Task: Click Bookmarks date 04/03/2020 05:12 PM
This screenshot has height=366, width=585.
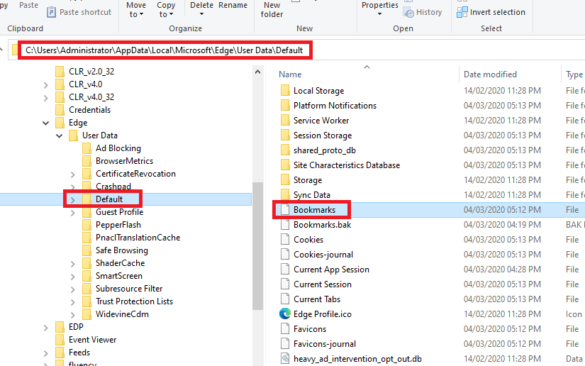Action: click(502, 210)
